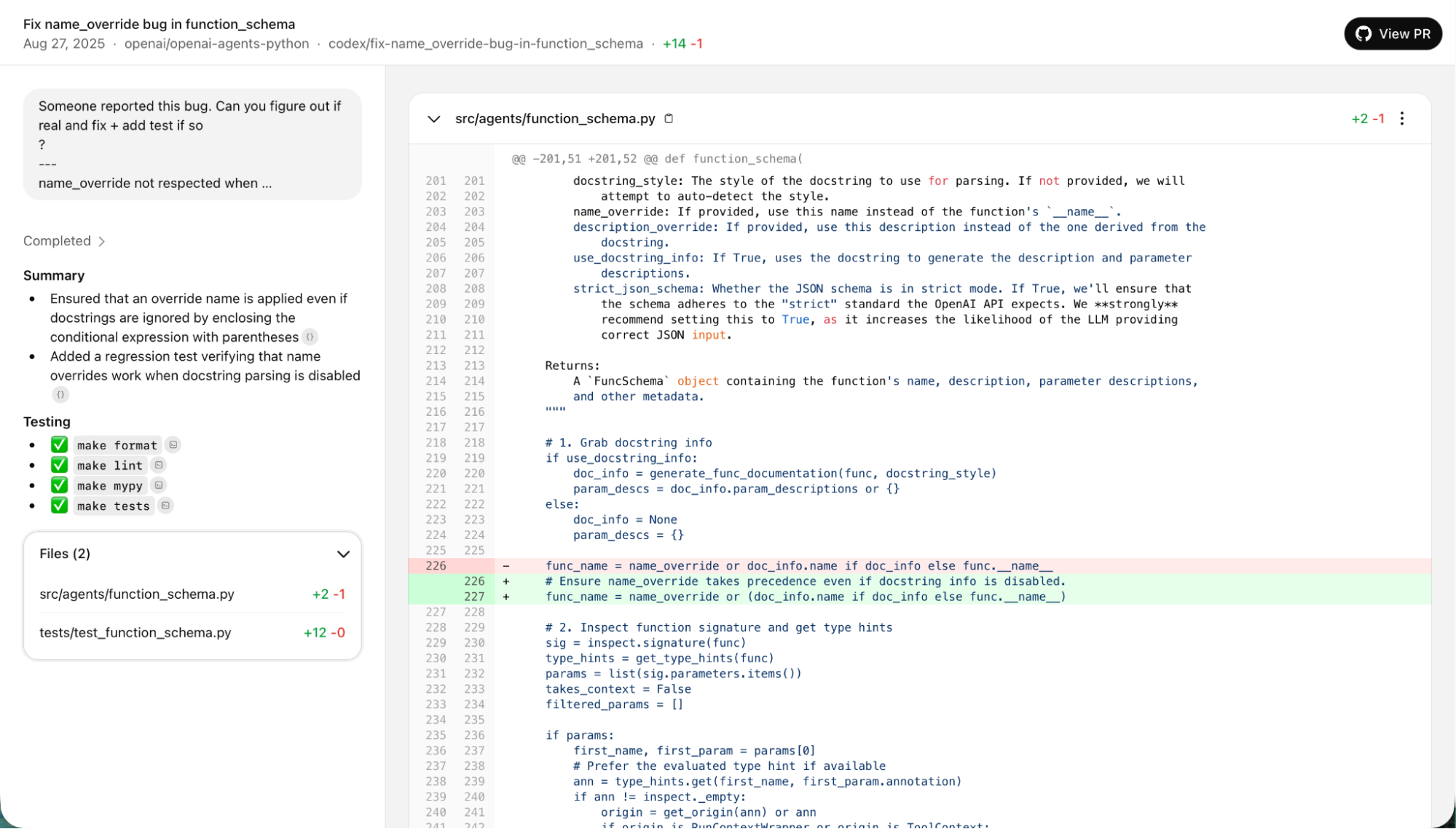Click code reference icon below regression test summary
Screen dimensions: 1456x829
coord(60,394)
